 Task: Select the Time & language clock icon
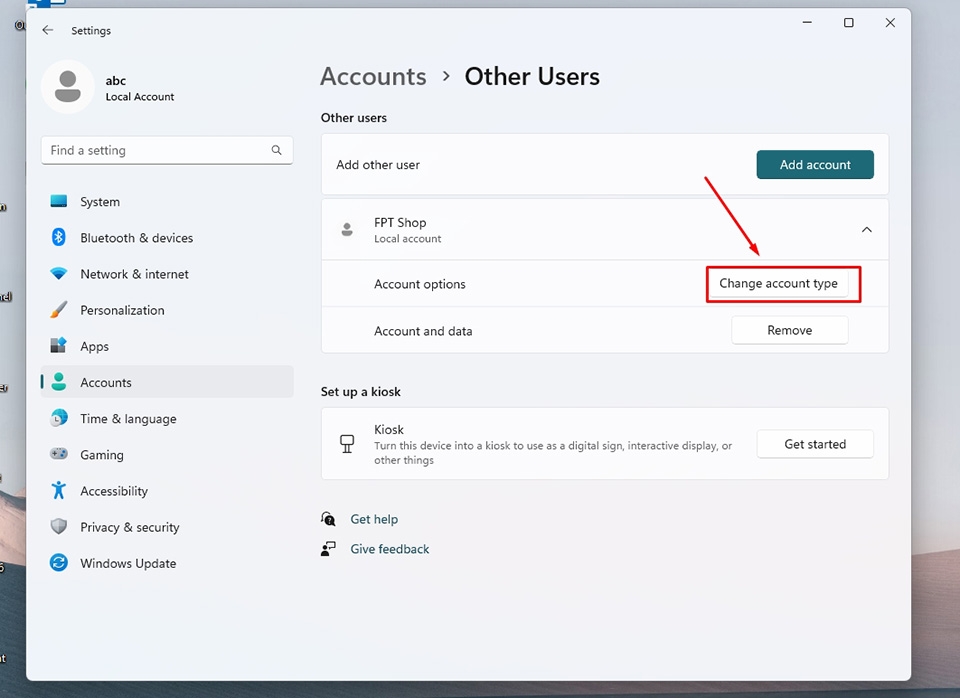coord(59,418)
